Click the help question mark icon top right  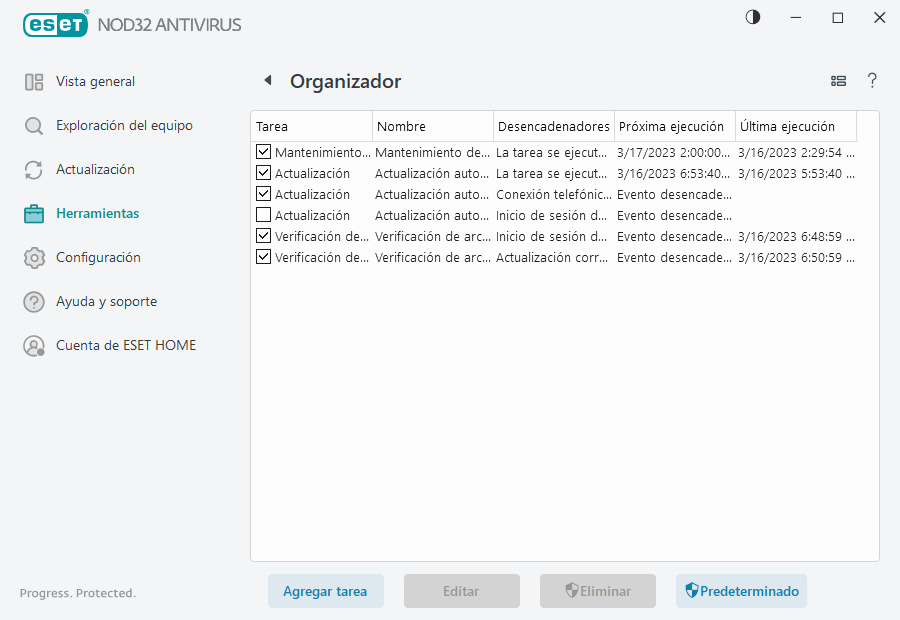pyautogui.click(x=871, y=80)
